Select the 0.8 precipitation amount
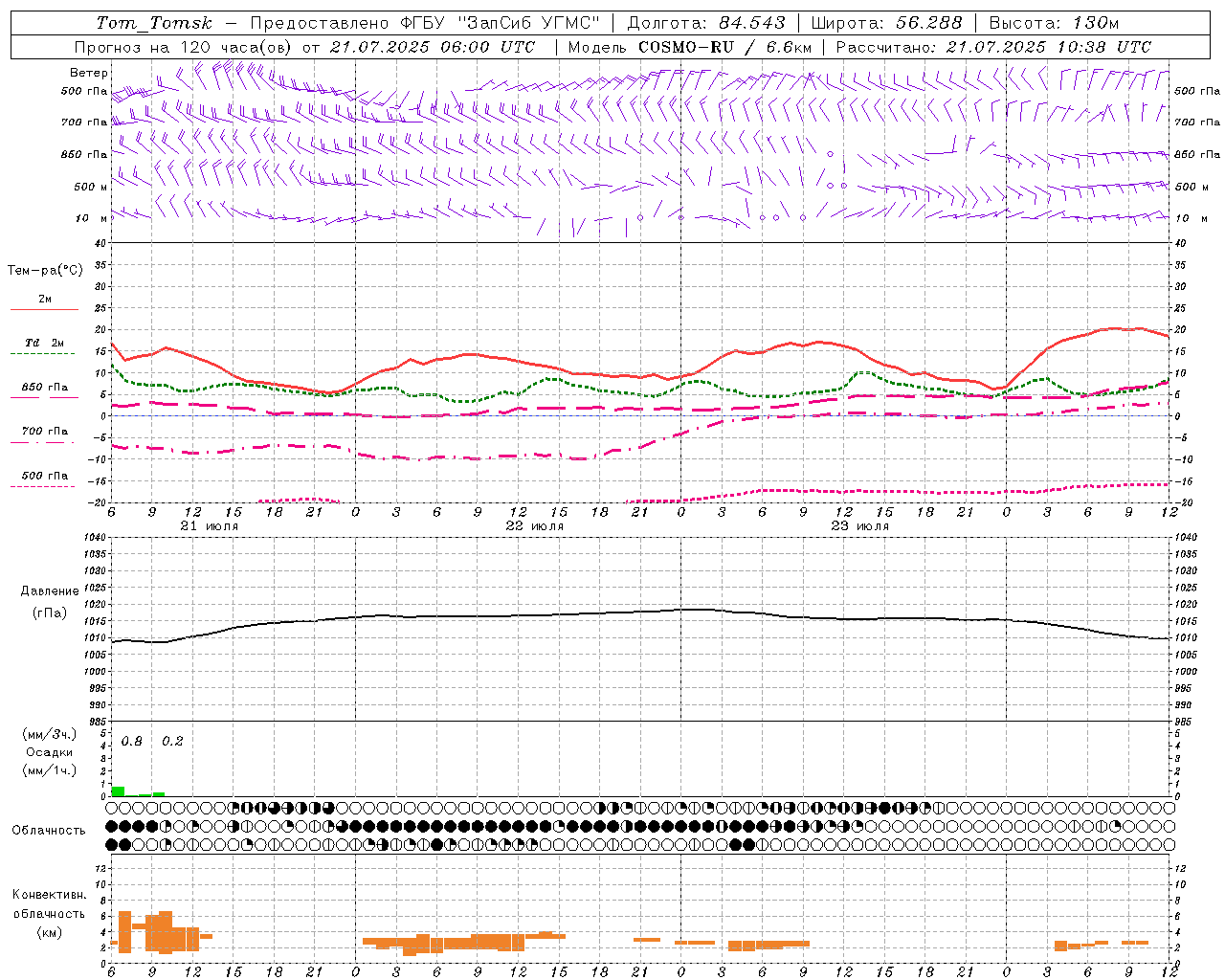 132,742
